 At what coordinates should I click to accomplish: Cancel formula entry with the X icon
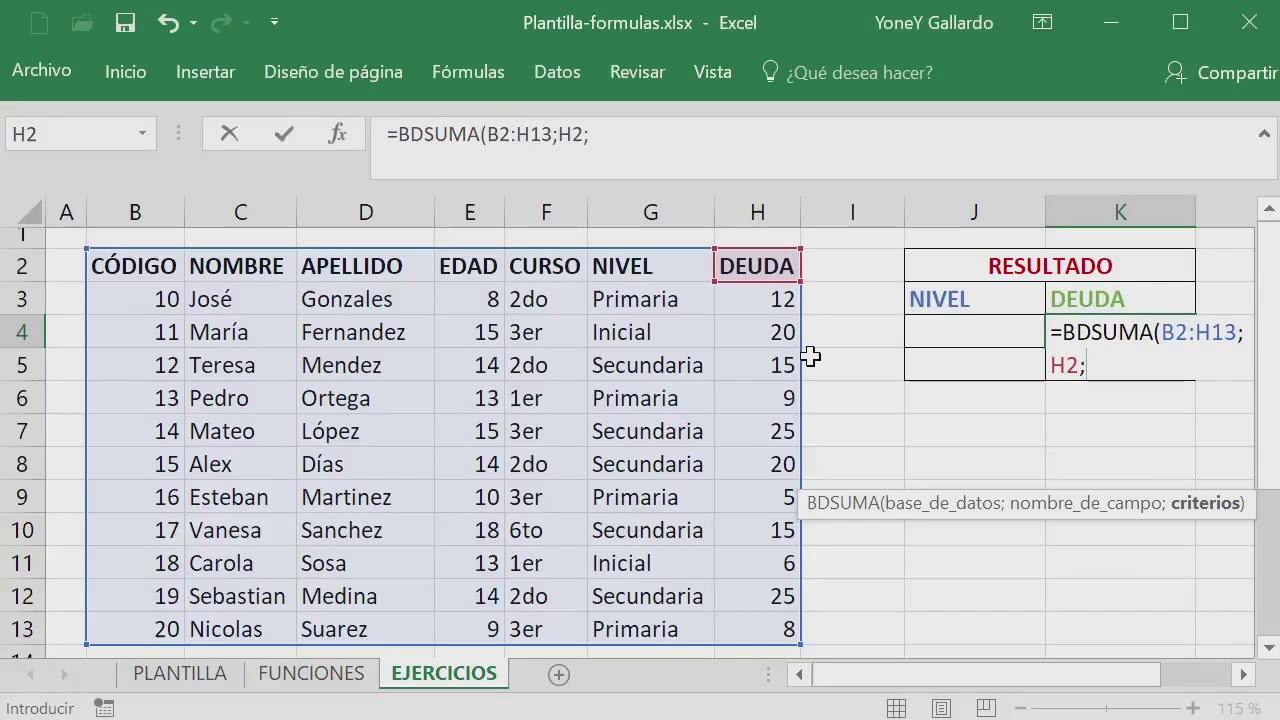pyautogui.click(x=229, y=133)
